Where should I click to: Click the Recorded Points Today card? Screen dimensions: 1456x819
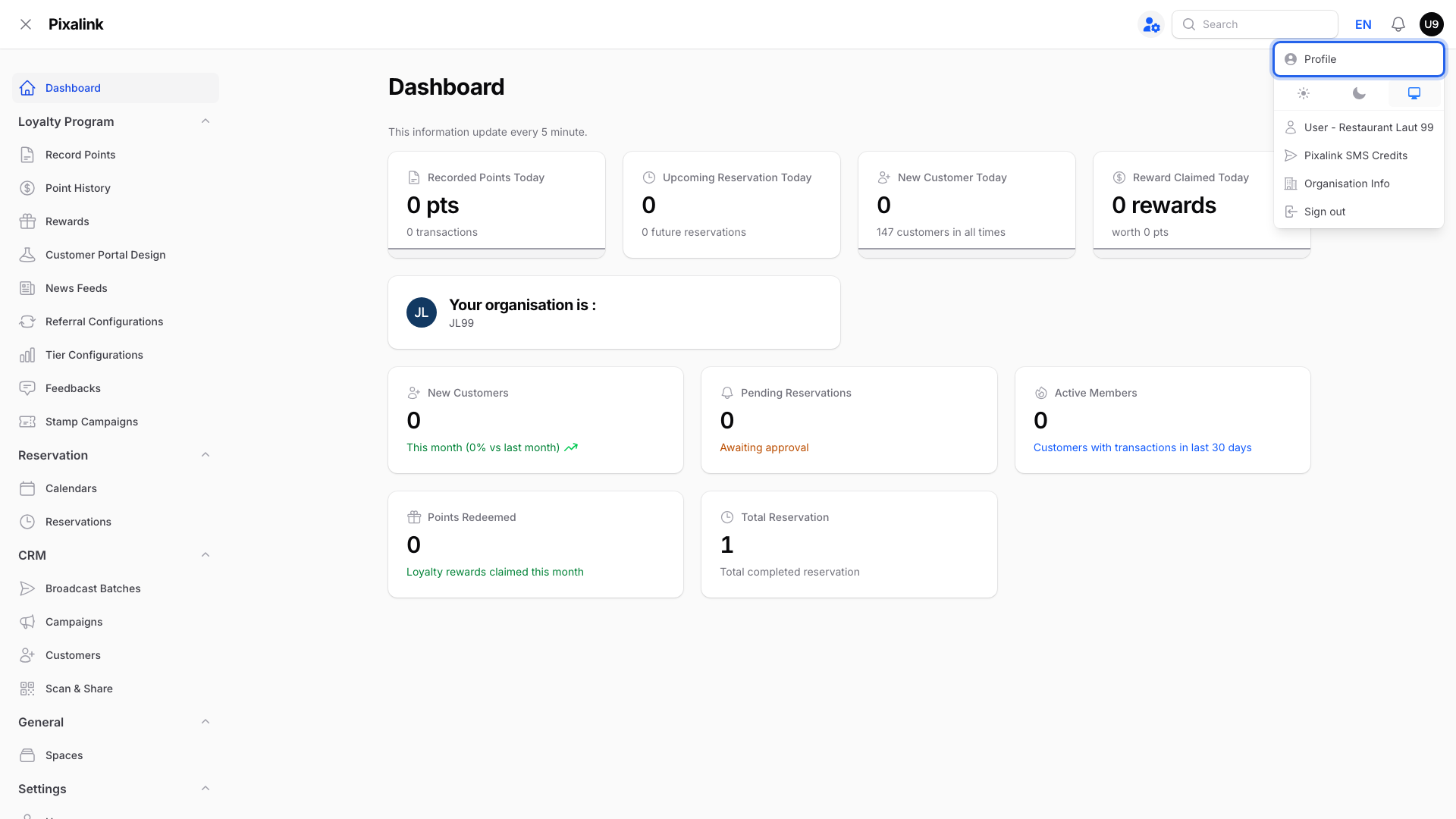pos(497,205)
